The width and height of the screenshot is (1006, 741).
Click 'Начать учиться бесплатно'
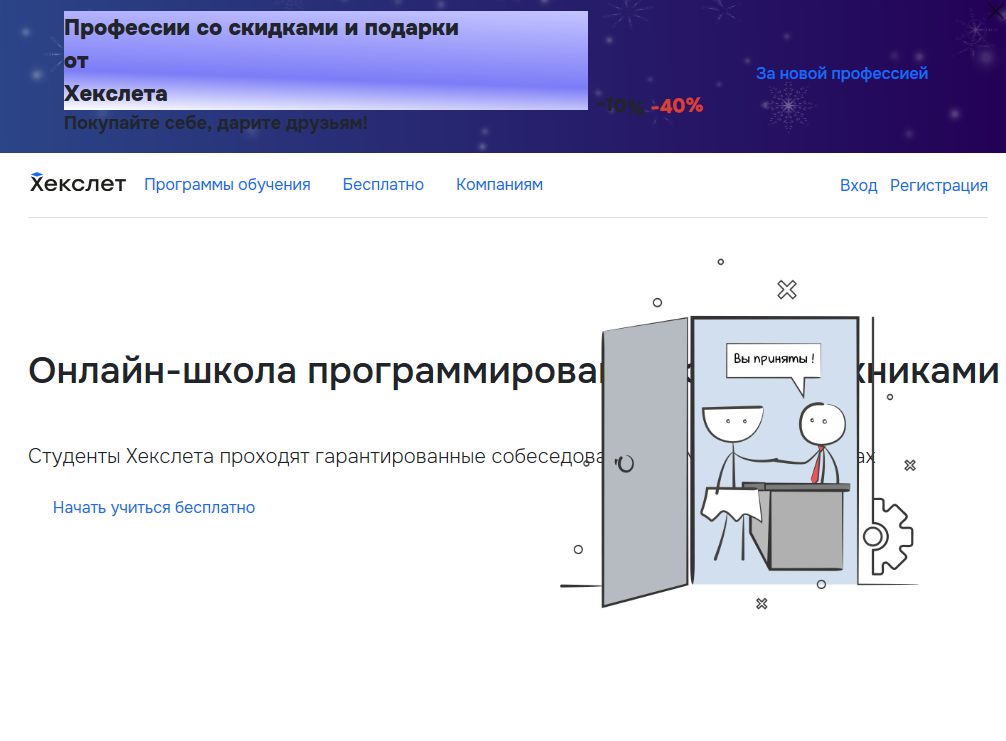(x=154, y=507)
